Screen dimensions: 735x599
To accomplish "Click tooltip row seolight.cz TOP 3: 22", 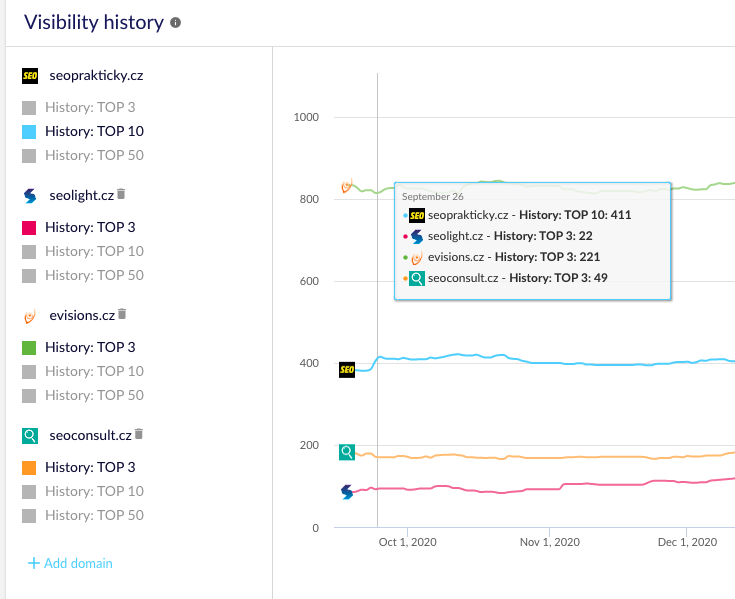I will coord(497,236).
